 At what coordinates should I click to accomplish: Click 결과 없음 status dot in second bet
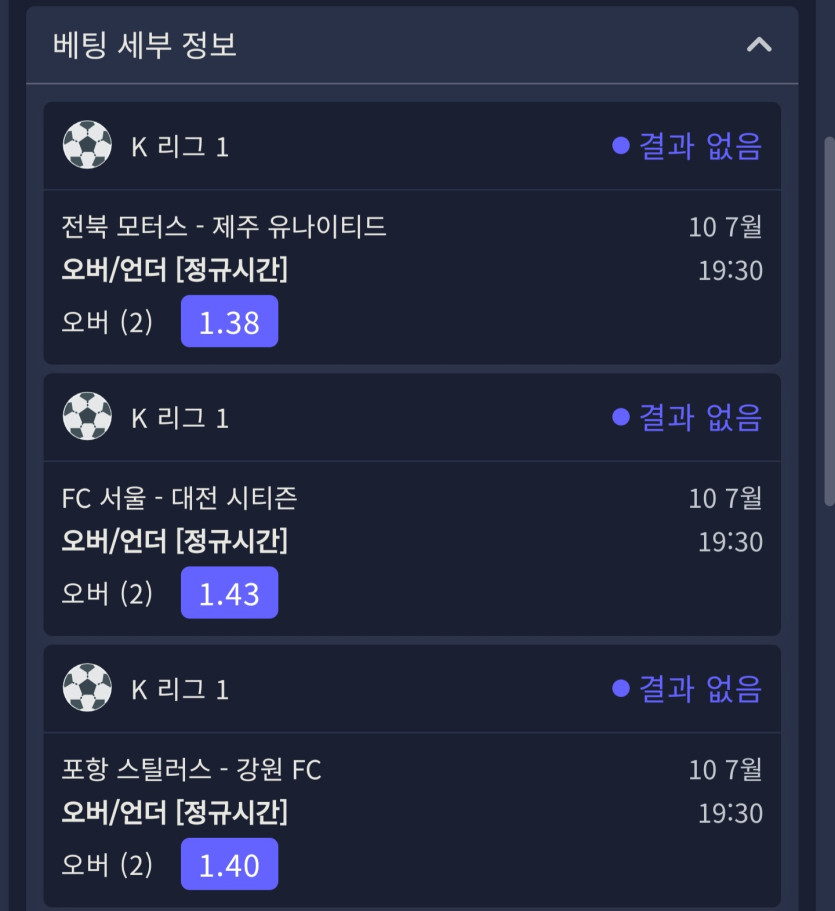pyautogui.click(x=621, y=417)
